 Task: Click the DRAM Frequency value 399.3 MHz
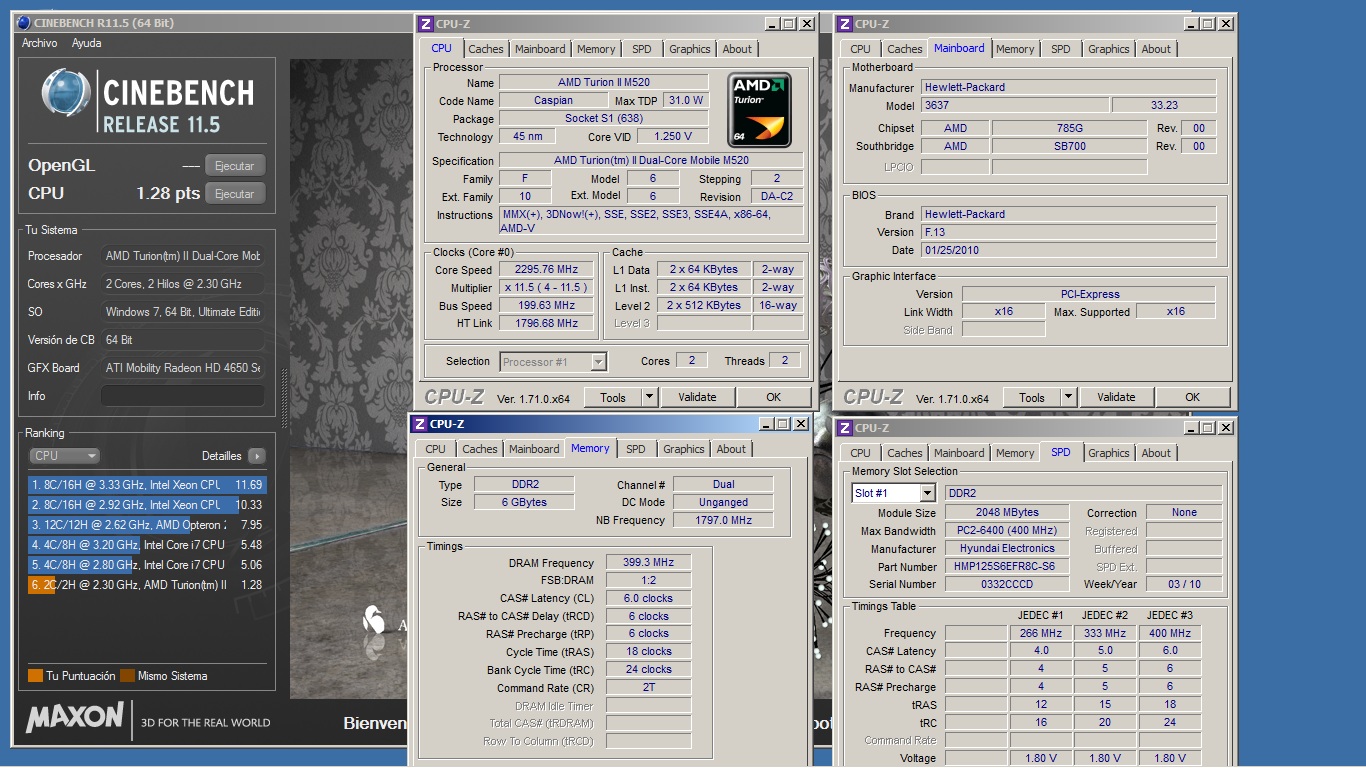pyautogui.click(x=648, y=563)
